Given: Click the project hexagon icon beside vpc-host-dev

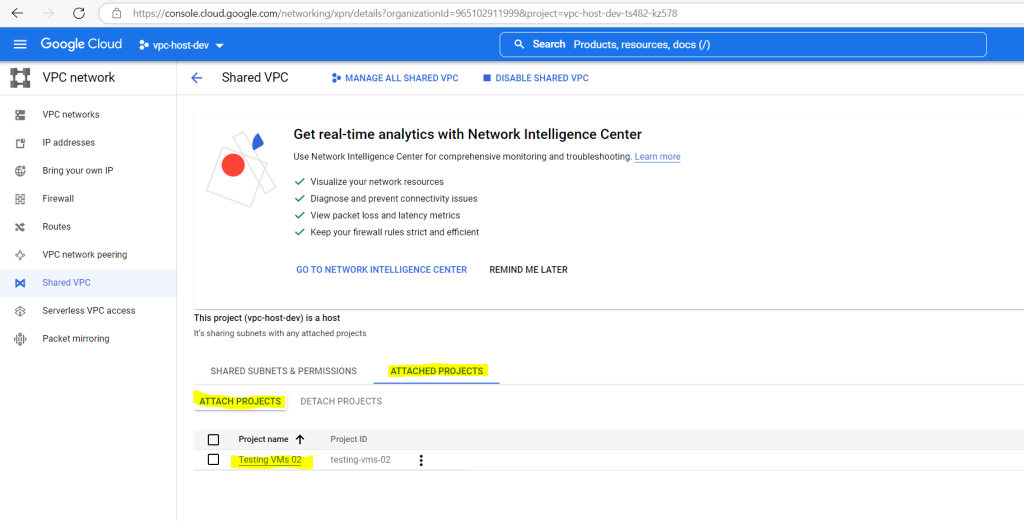Looking at the screenshot, I should (x=144, y=45).
